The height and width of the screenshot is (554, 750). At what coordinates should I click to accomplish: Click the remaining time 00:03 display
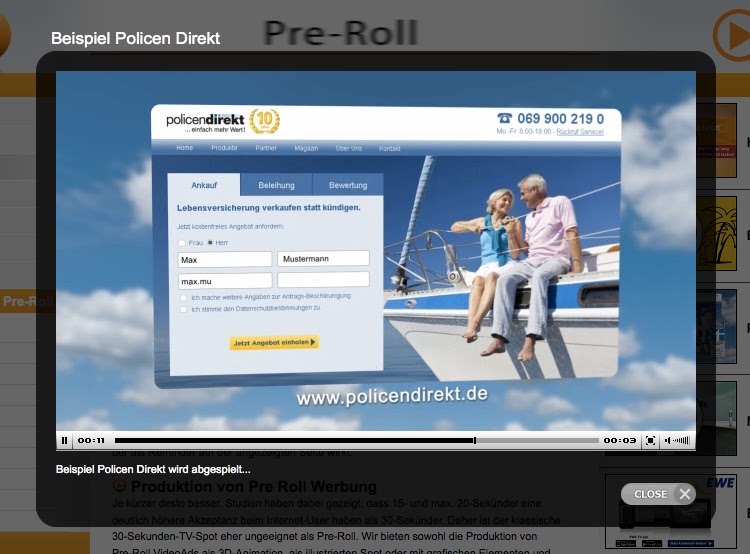click(x=619, y=441)
